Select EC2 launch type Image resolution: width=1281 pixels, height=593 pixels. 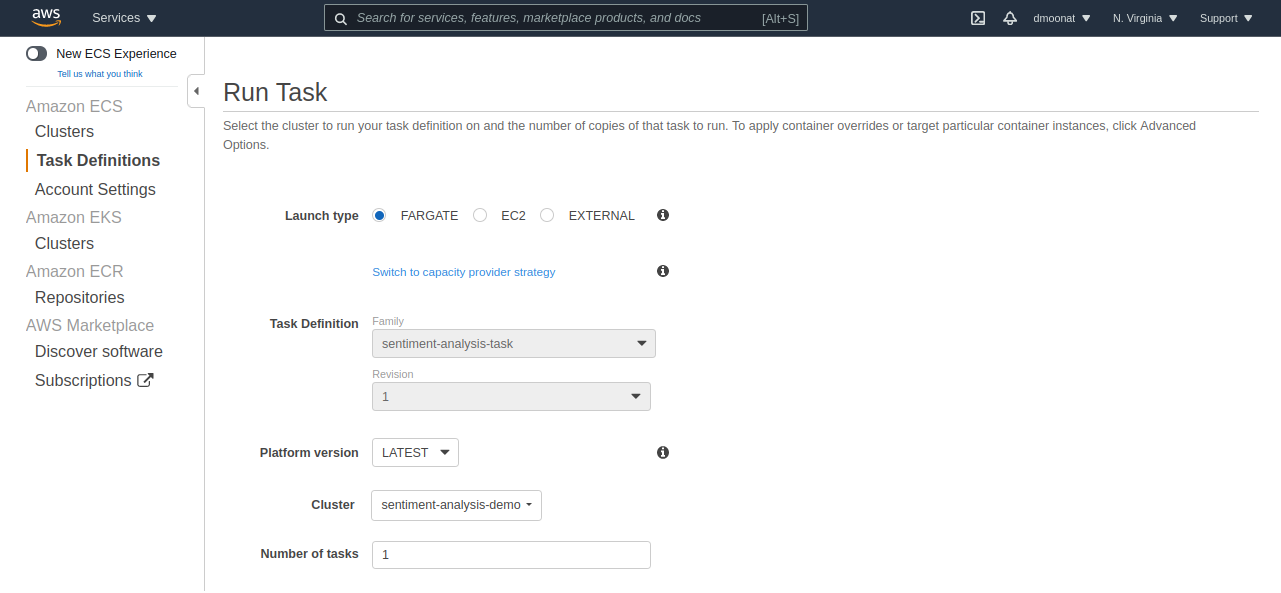click(x=480, y=215)
